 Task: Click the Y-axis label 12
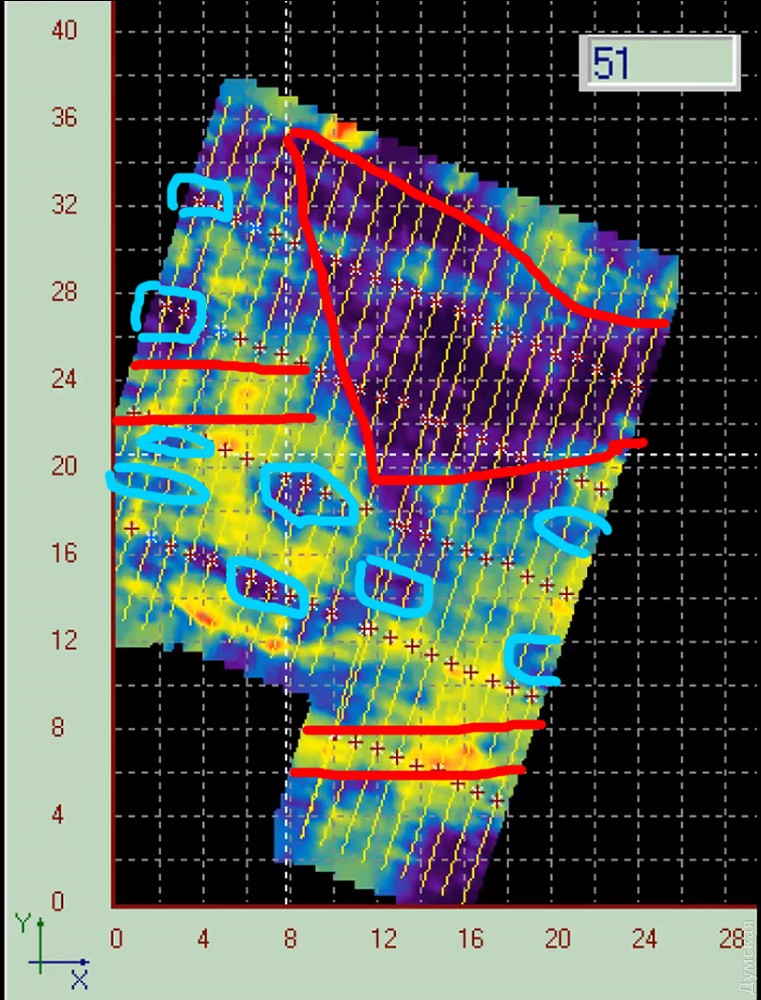point(64,640)
